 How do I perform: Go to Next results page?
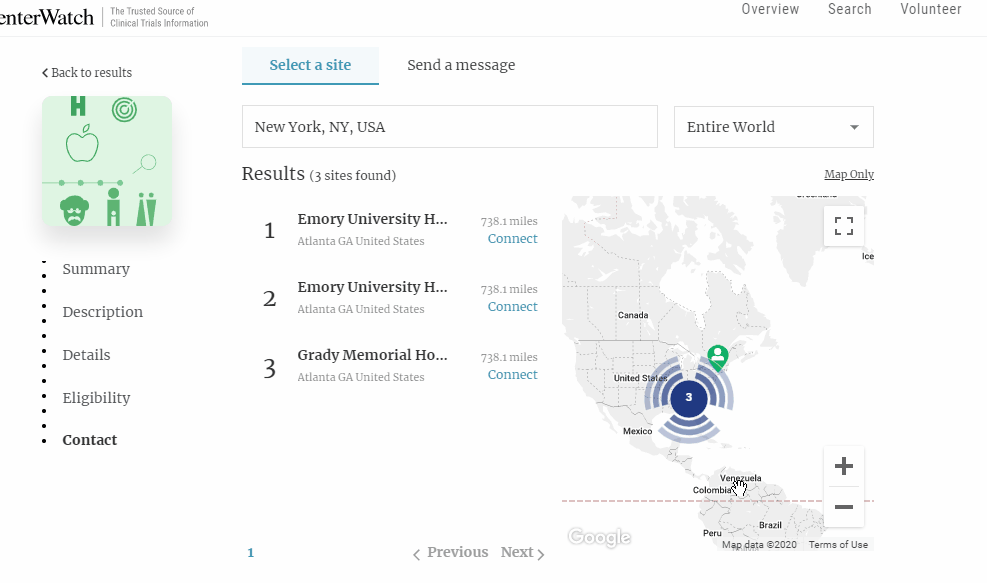click(523, 553)
